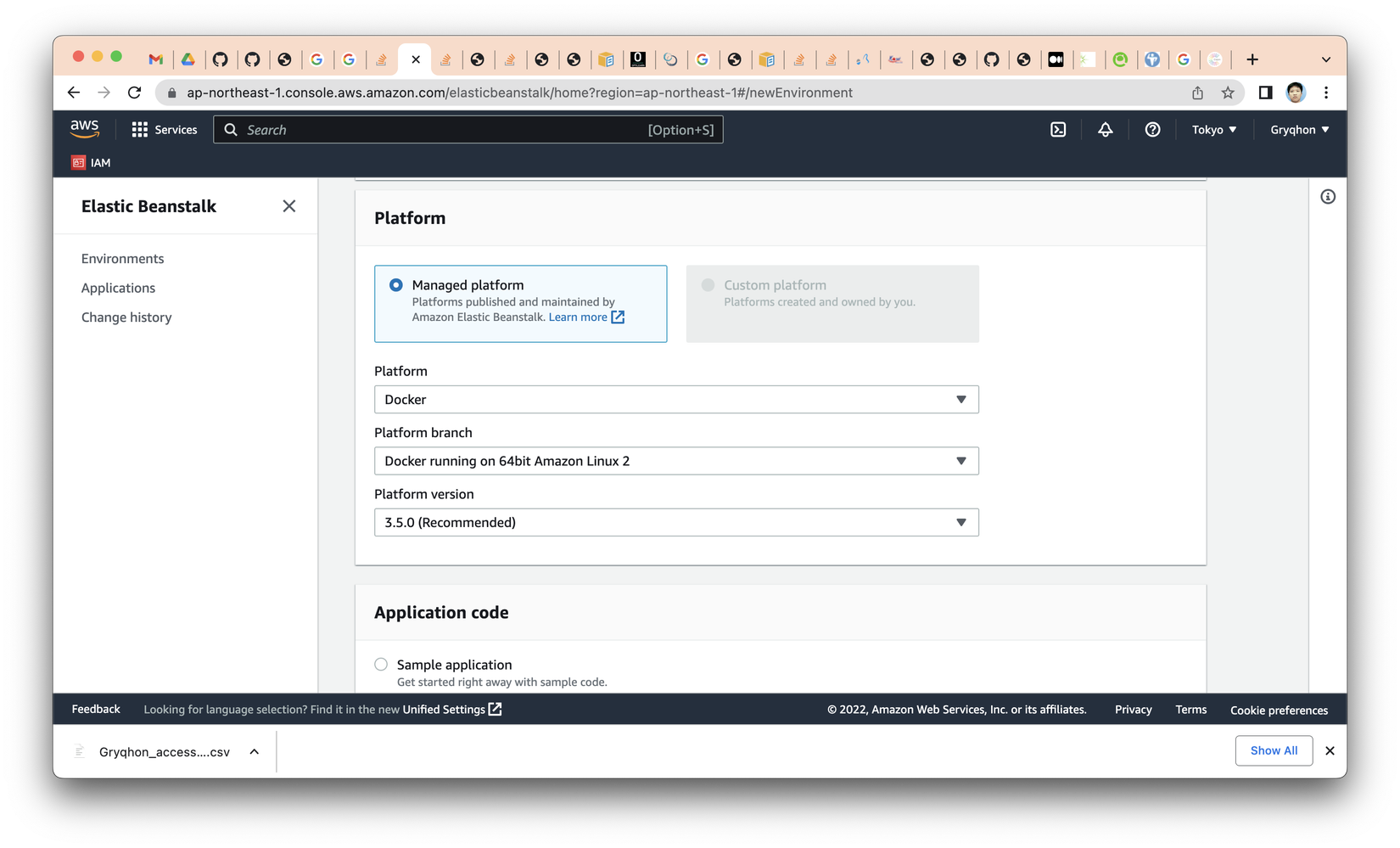
Task: Open the AWS notifications bell
Action: point(1105,130)
